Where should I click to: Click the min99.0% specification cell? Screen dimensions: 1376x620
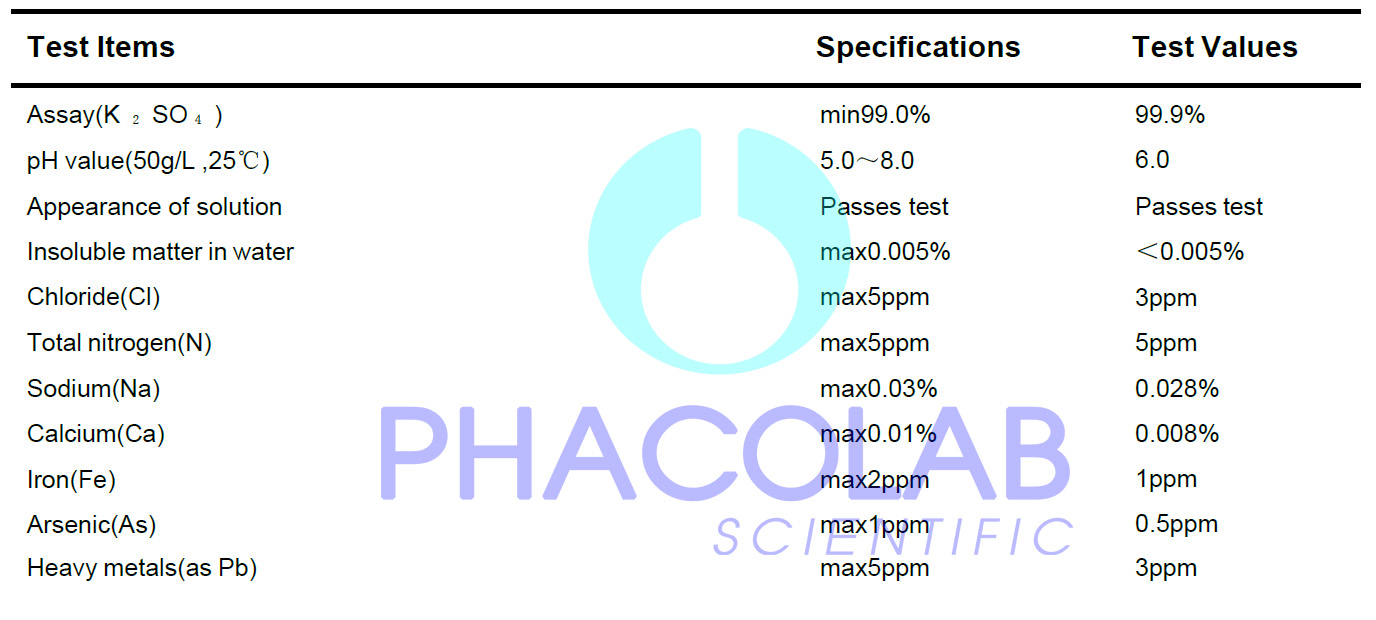[x=875, y=115]
